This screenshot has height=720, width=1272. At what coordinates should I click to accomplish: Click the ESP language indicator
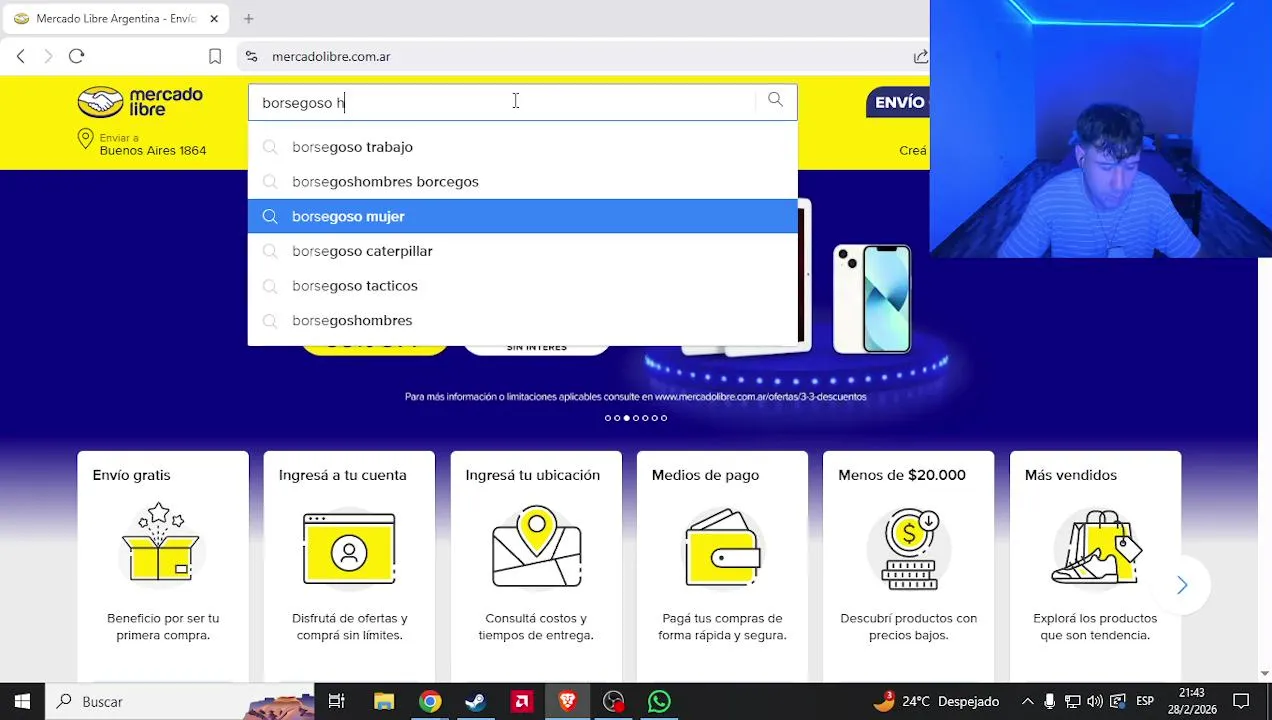(1145, 701)
